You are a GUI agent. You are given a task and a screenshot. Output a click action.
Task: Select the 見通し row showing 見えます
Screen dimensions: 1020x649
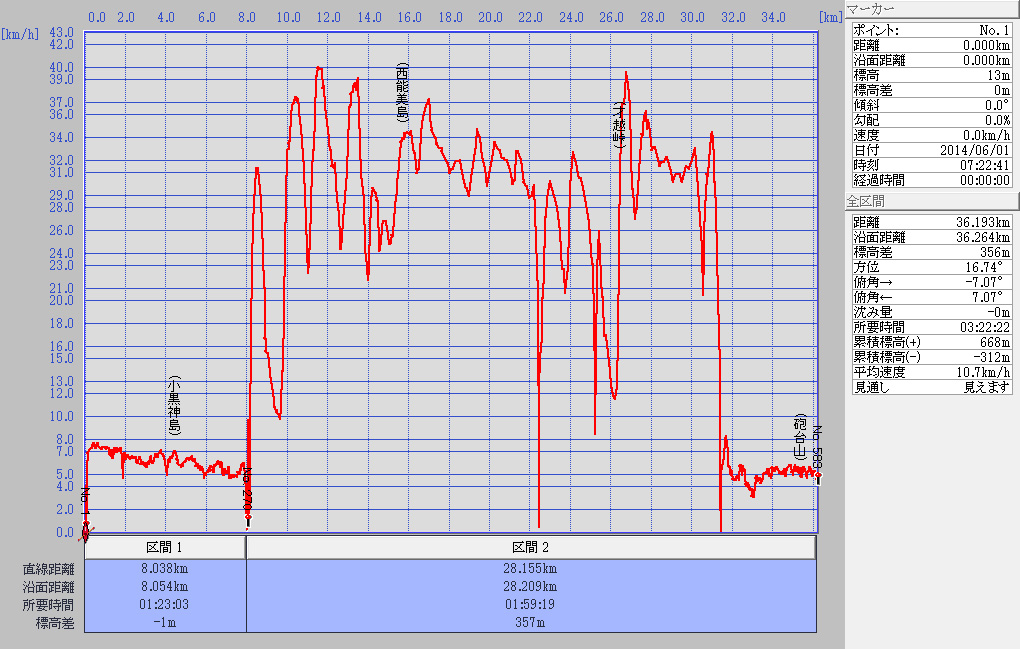click(x=932, y=387)
